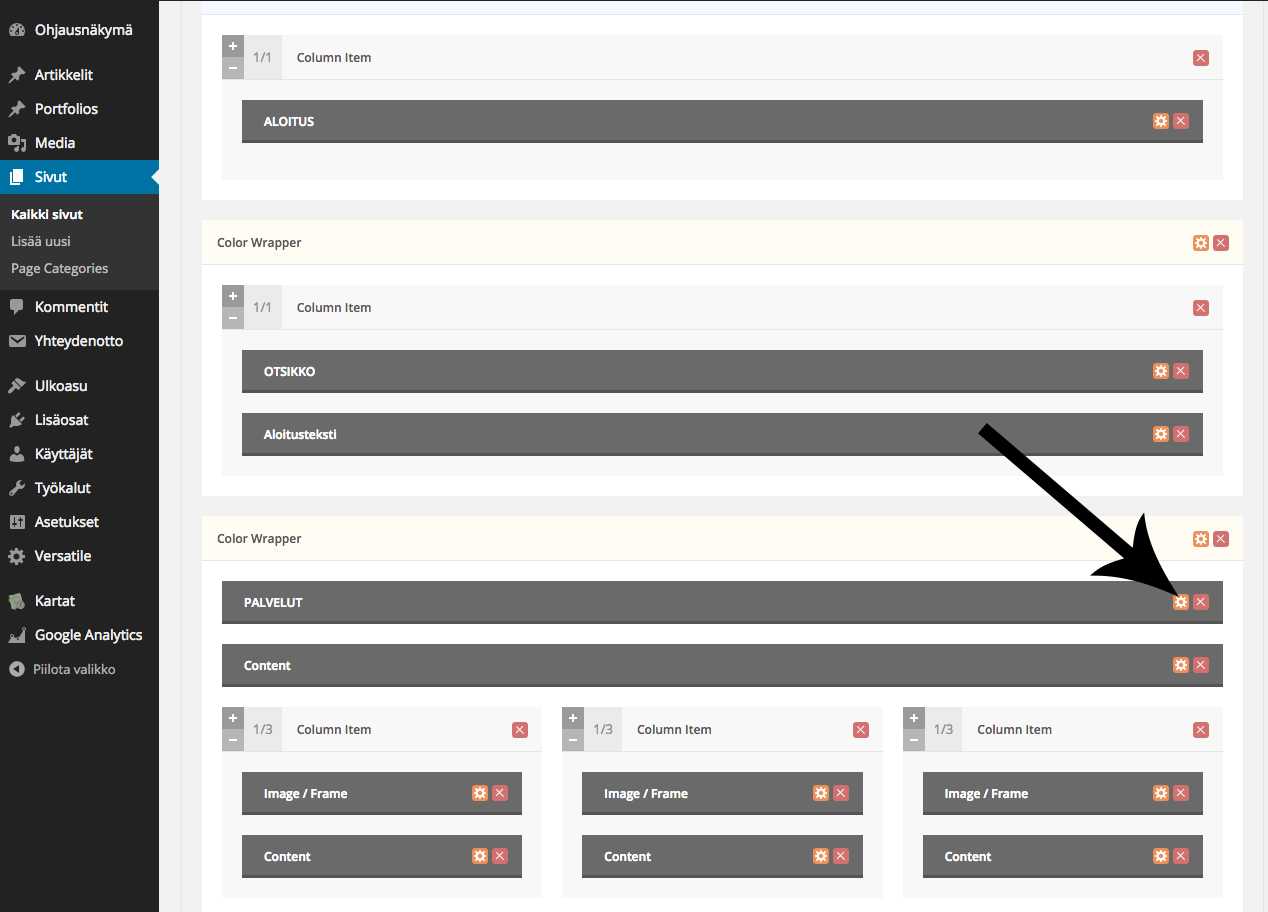Viewport: 1268px width, 912px height.
Task: Go to Portfolios menu item
Action: 79,109
